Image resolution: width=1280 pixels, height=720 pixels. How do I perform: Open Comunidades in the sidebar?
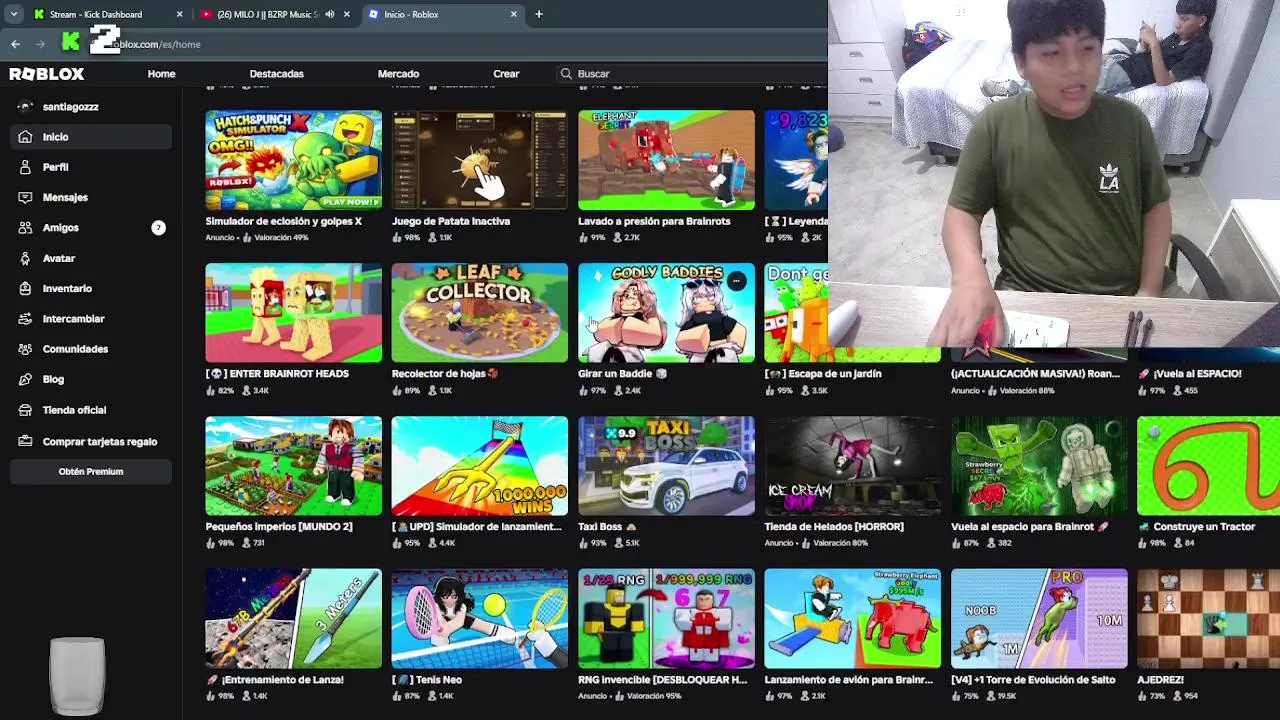[x=91, y=349]
